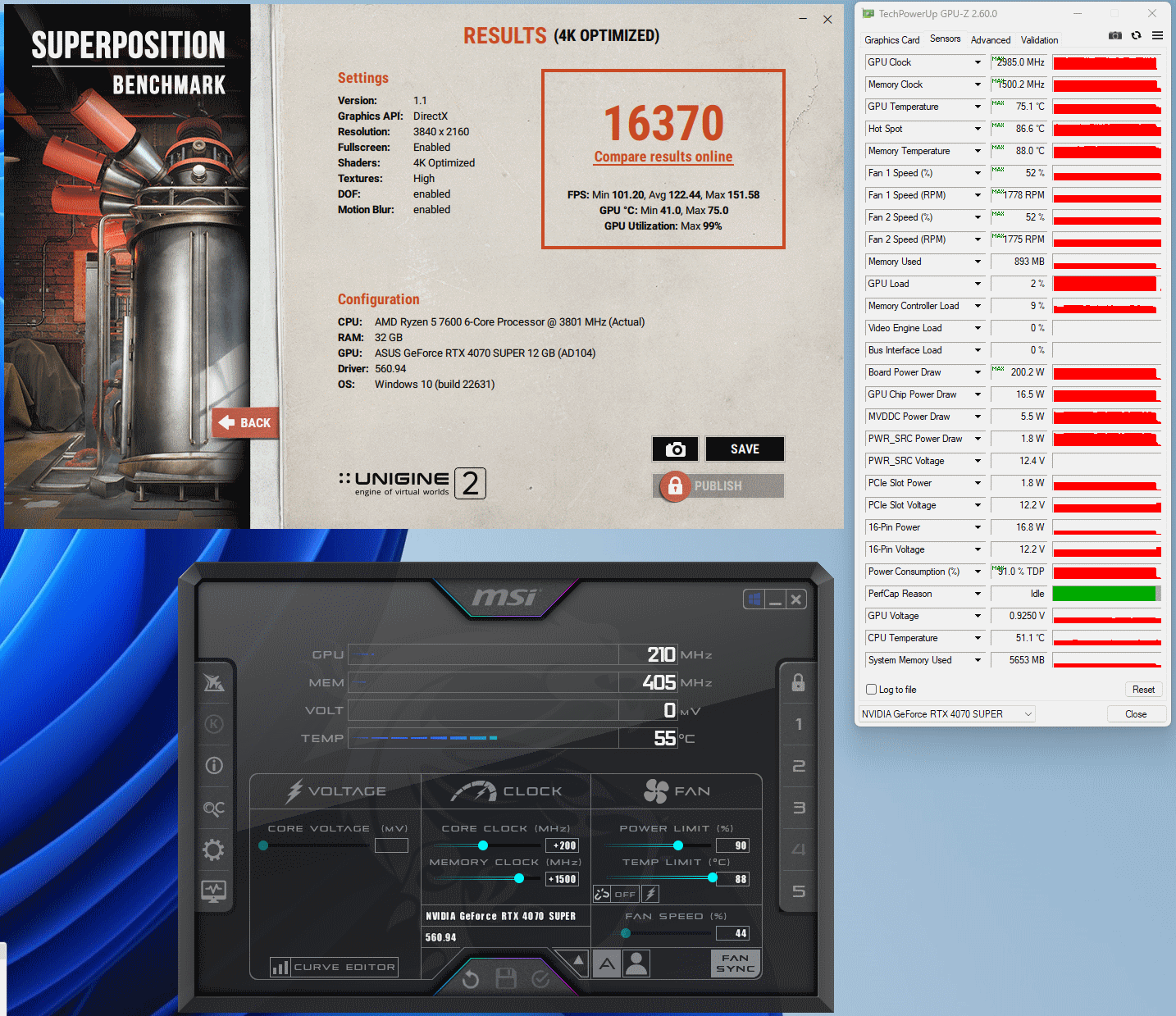Image resolution: width=1176 pixels, height=1016 pixels.
Task: Toggle the Afterburner profile lock icon
Action: pyautogui.click(x=798, y=682)
